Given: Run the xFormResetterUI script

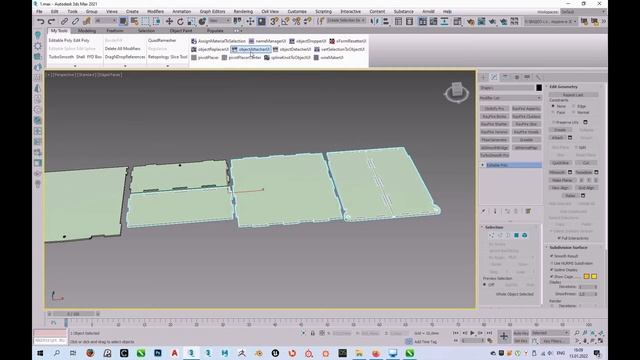Looking at the screenshot, I should click(x=348, y=41).
